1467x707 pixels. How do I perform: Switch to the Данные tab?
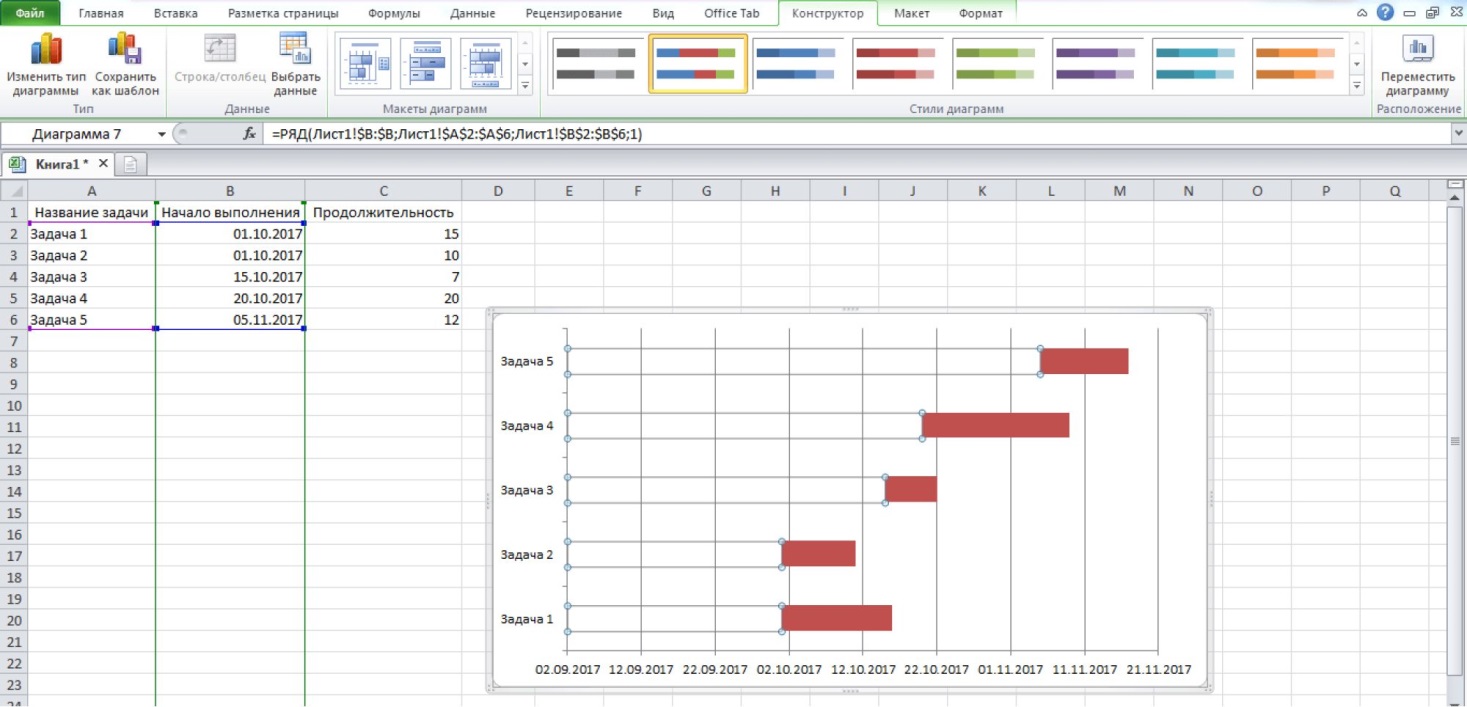(473, 13)
